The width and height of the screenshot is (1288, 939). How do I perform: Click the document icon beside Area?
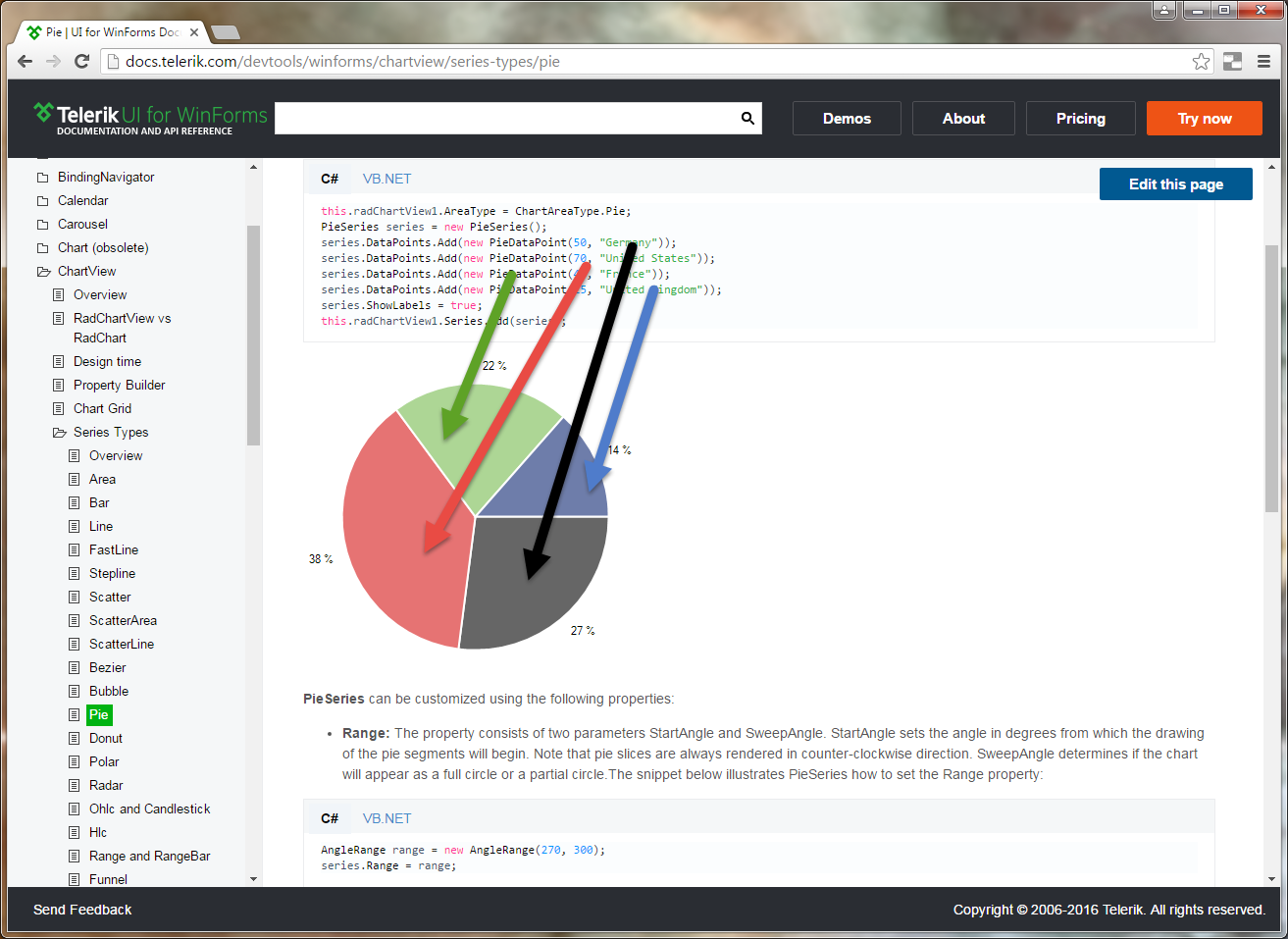coord(75,480)
